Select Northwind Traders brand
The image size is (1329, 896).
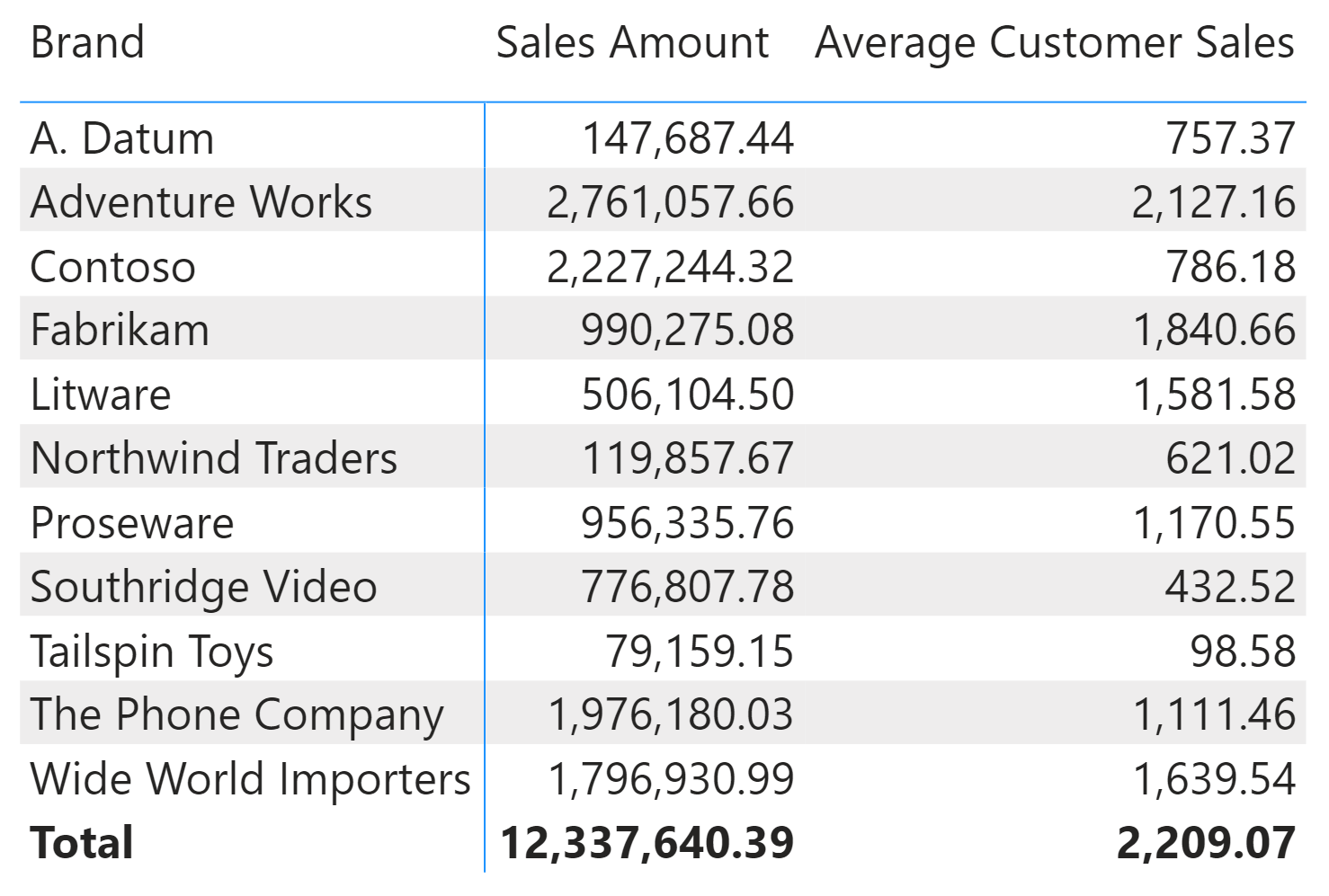pos(214,457)
